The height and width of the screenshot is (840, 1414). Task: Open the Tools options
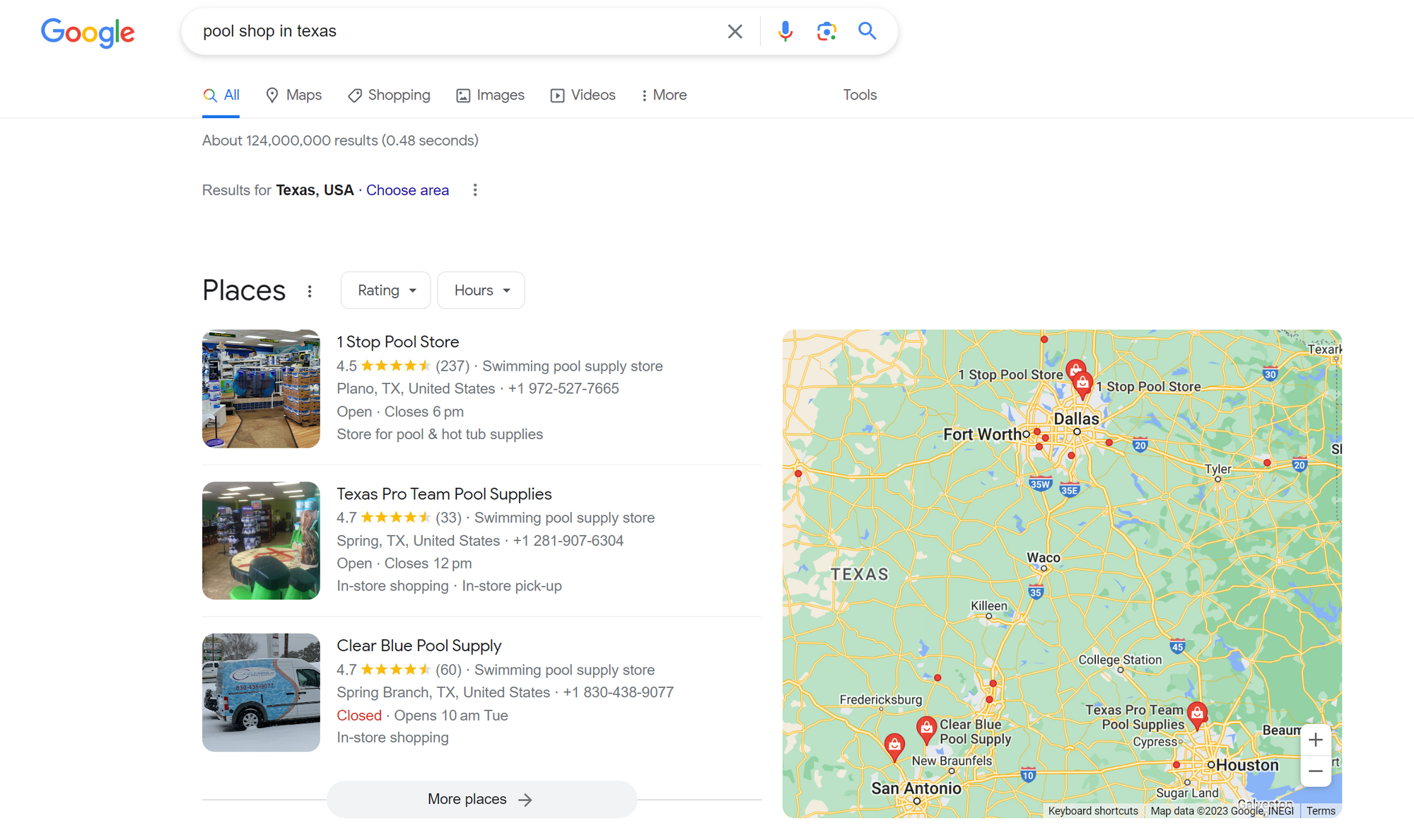click(860, 95)
